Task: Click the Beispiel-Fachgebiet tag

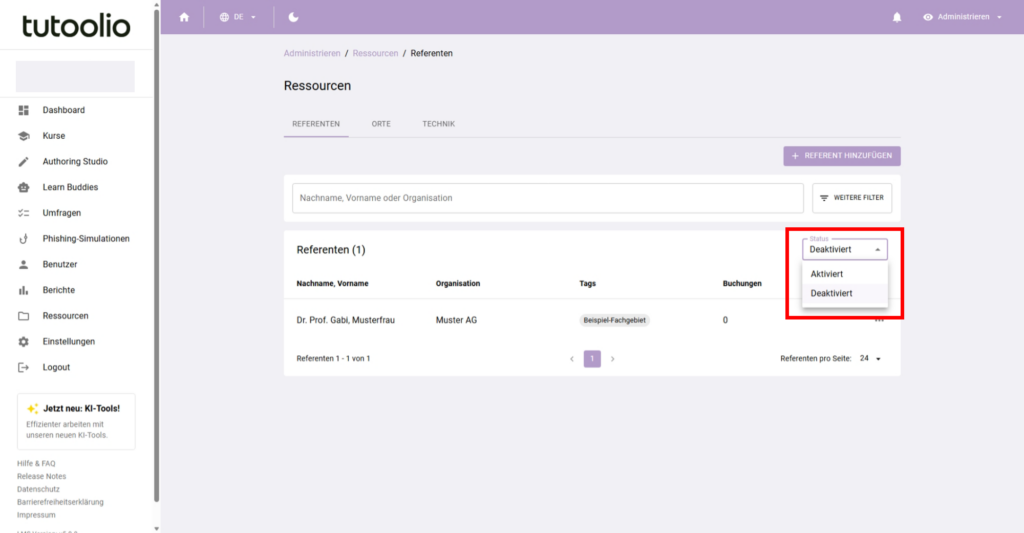Action: pos(615,320)
